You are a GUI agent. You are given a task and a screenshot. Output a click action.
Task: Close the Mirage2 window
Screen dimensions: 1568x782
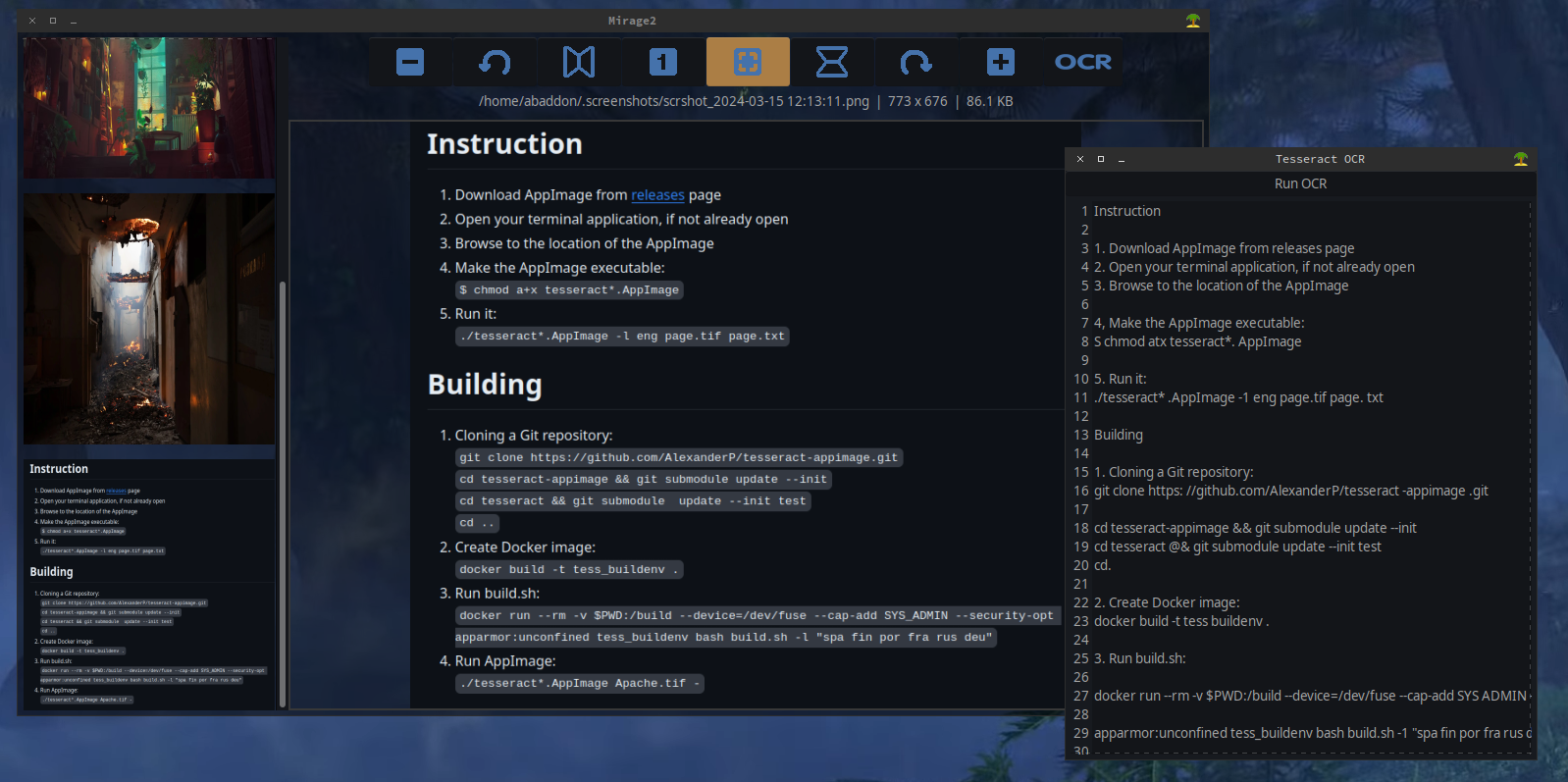click(x=31, y=21)
